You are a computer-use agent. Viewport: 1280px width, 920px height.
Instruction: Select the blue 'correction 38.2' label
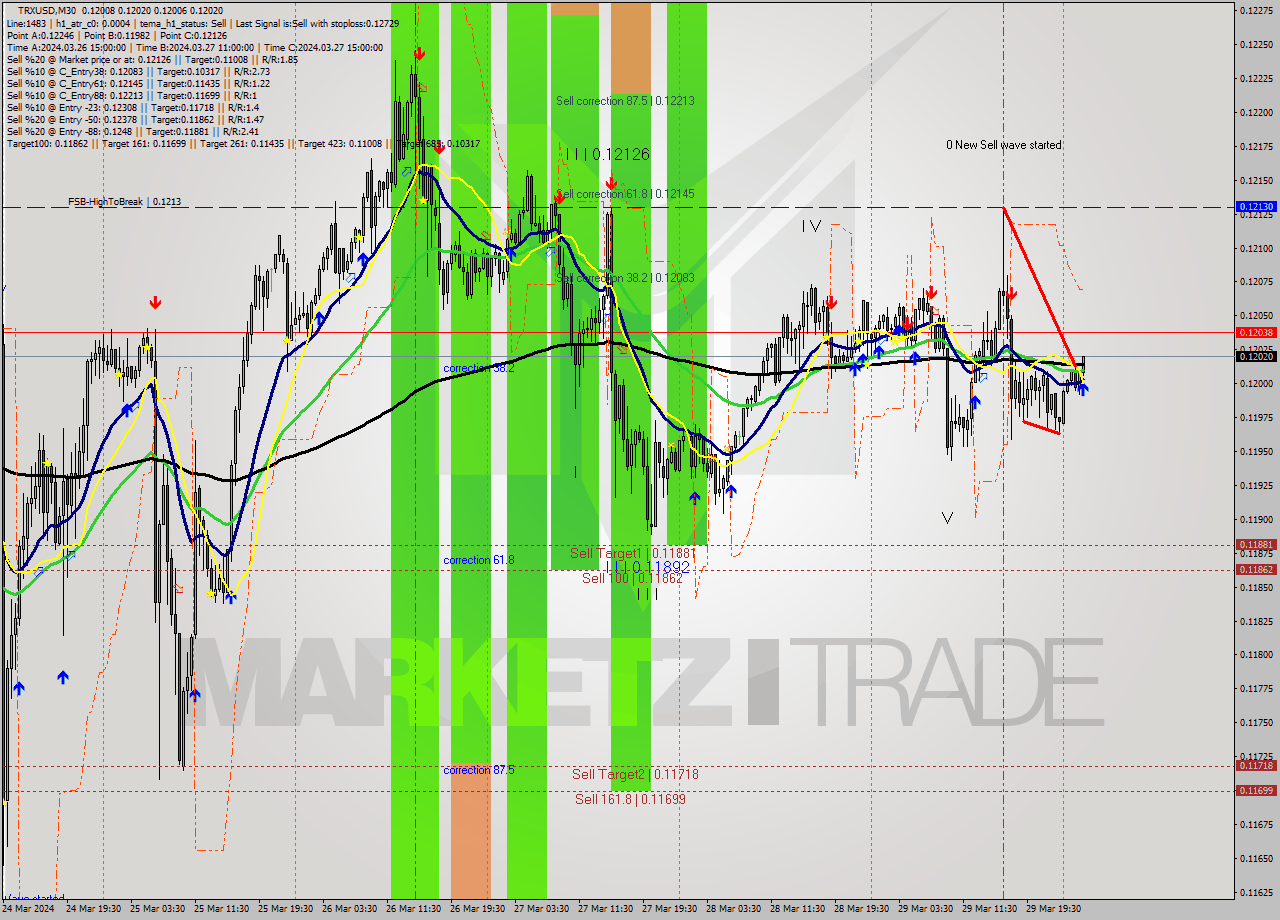tap(479, 368)
